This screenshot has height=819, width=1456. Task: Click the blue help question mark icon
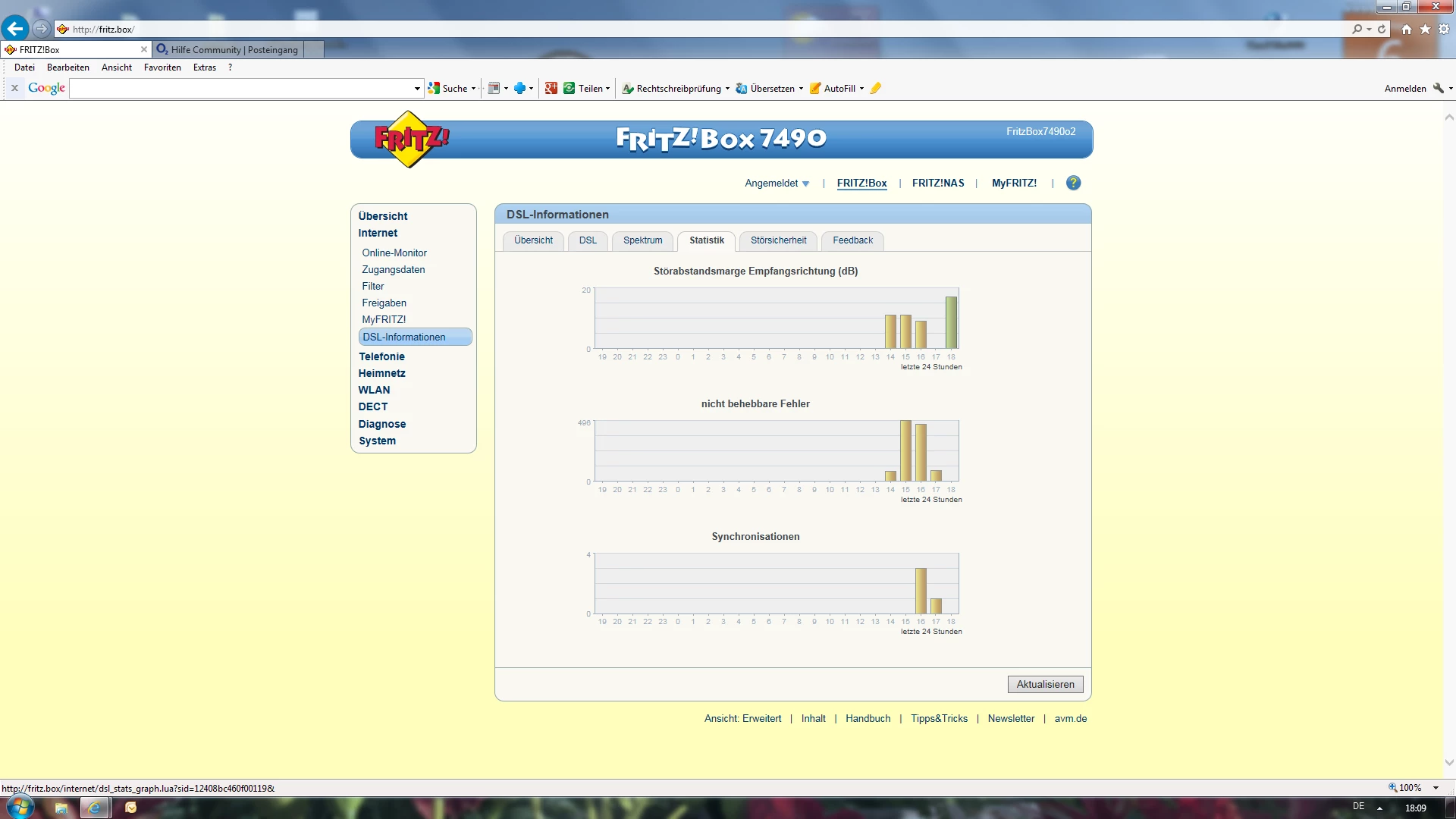pyautogui.click(x=1073, y=183)
